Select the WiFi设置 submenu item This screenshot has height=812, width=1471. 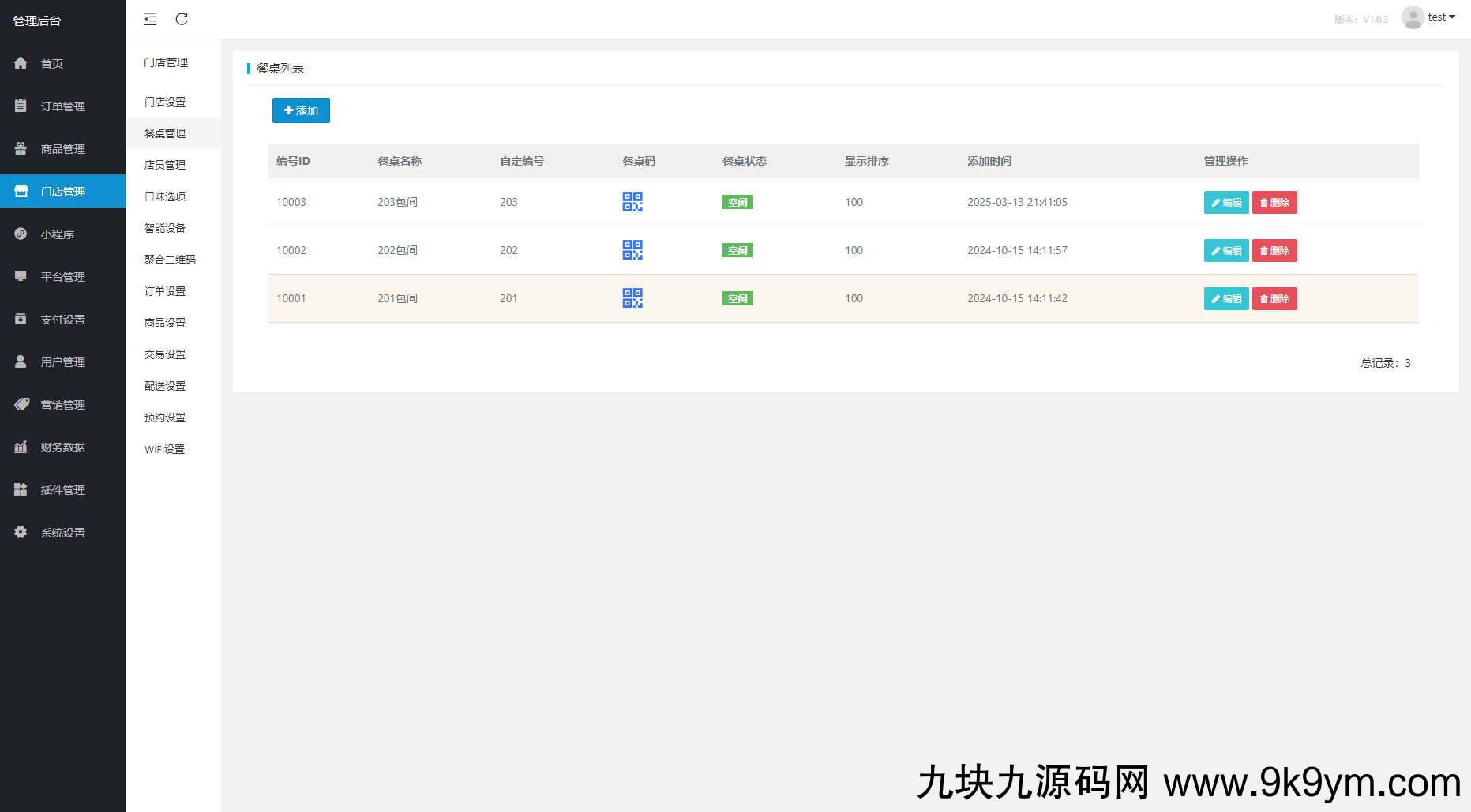click(174, 449)
